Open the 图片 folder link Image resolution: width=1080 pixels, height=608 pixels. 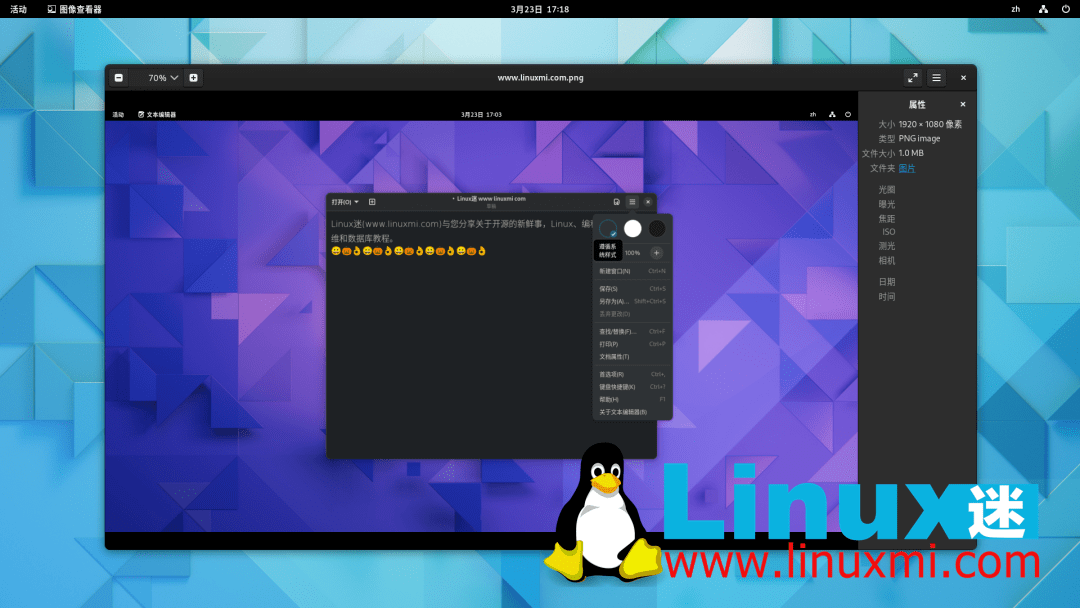coord(907,168)
